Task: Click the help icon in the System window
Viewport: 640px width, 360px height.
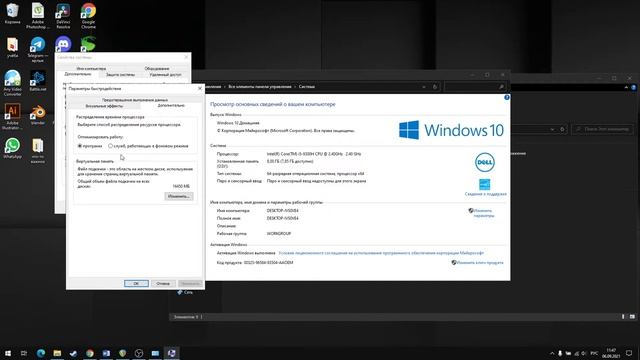Action: coord(507,98)
